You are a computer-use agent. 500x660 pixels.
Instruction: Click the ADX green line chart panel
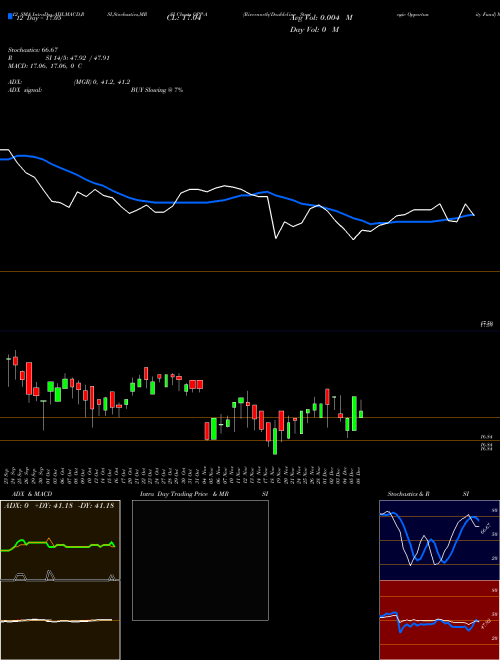pyautogui.click(x=60, y=540)
